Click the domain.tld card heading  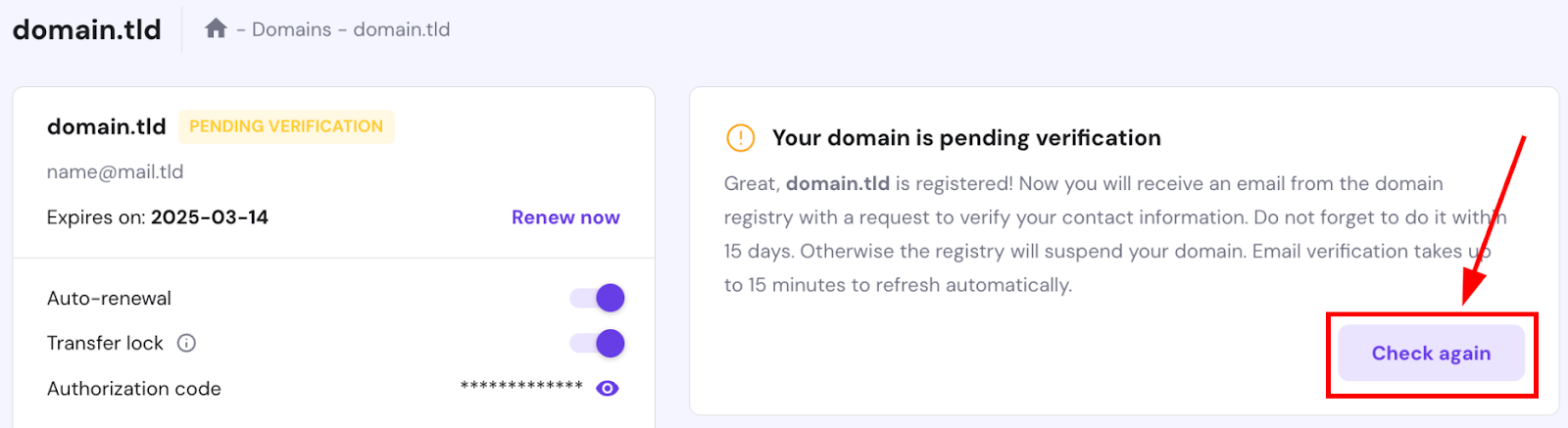106,126
